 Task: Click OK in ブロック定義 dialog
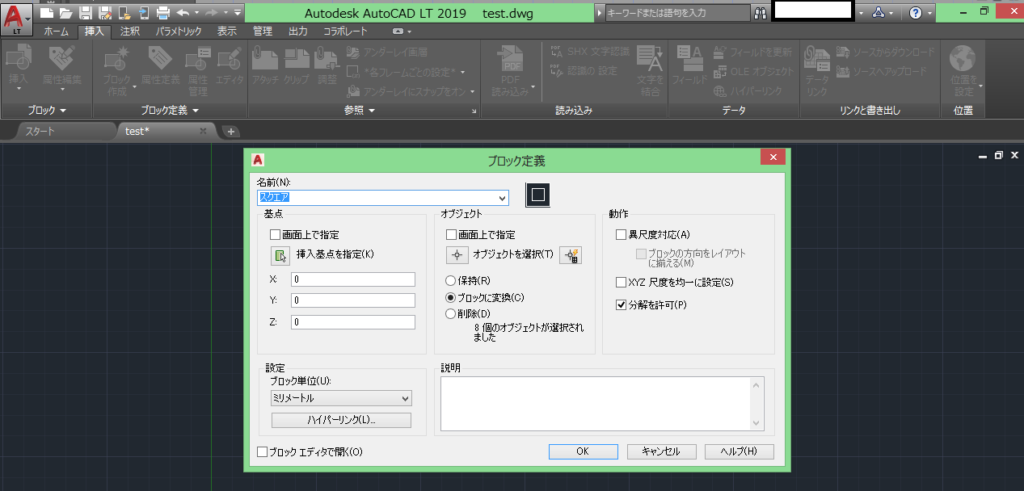pyautogui.click(x=583, y=451)
